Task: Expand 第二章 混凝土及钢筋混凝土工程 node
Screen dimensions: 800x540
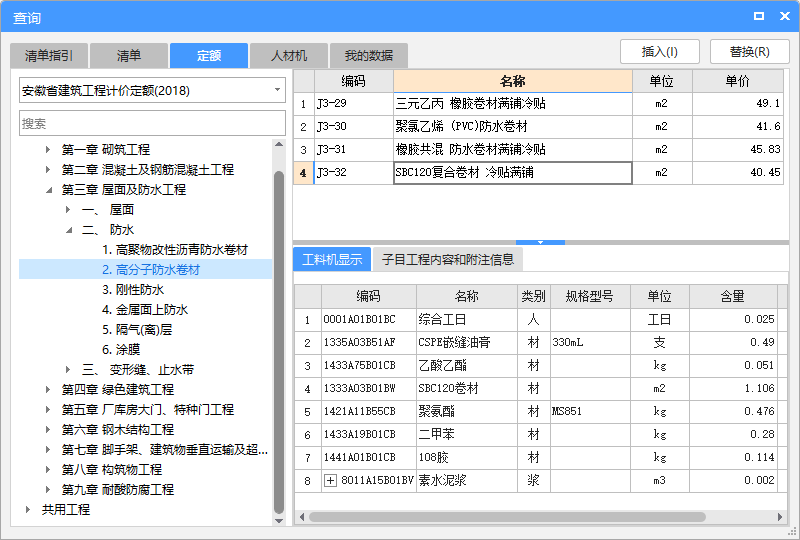Action: coord(47,169)
